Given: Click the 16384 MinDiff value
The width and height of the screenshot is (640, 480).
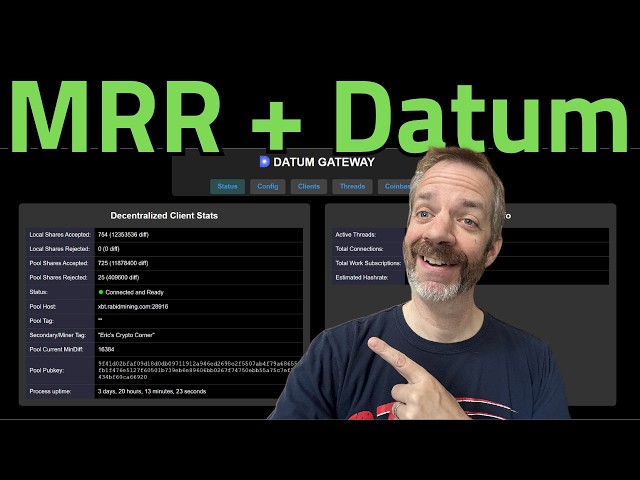Looking at the screenshot, I should pos(106,349).
